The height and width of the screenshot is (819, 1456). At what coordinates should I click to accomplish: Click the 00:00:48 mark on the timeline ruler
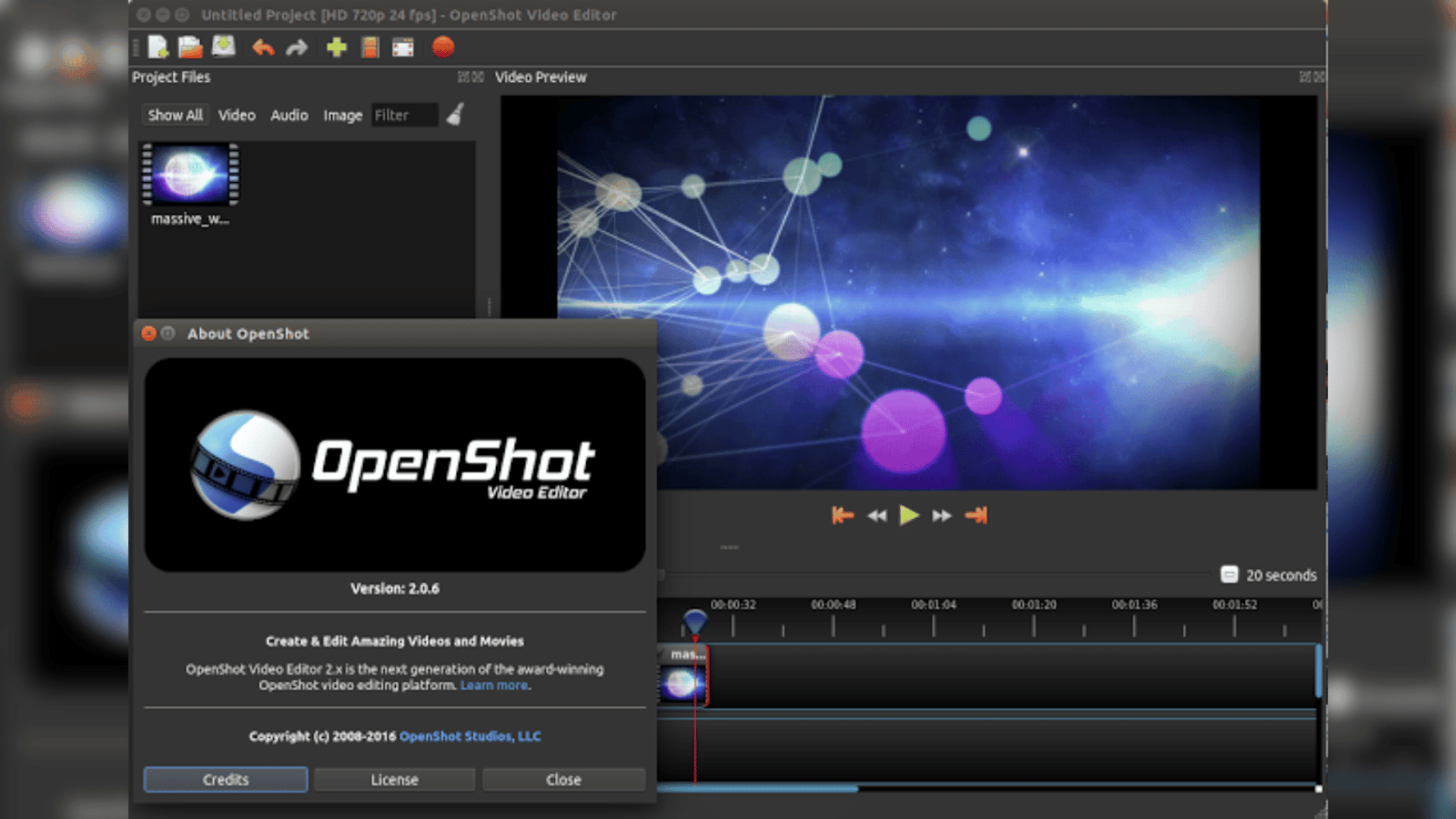coord(834,604)
